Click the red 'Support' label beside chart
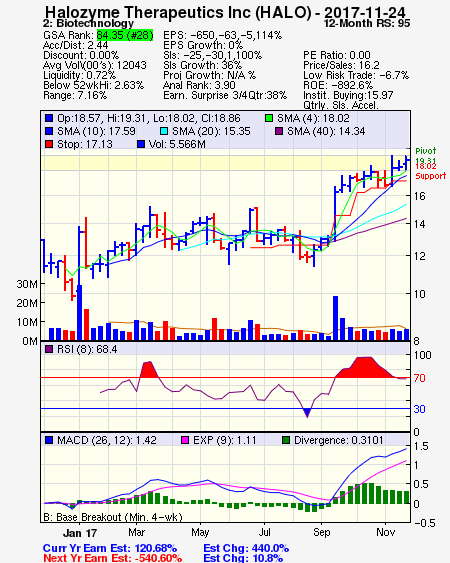Image resolution: width=450 pixels, height=563 pixels. (431, 176)
